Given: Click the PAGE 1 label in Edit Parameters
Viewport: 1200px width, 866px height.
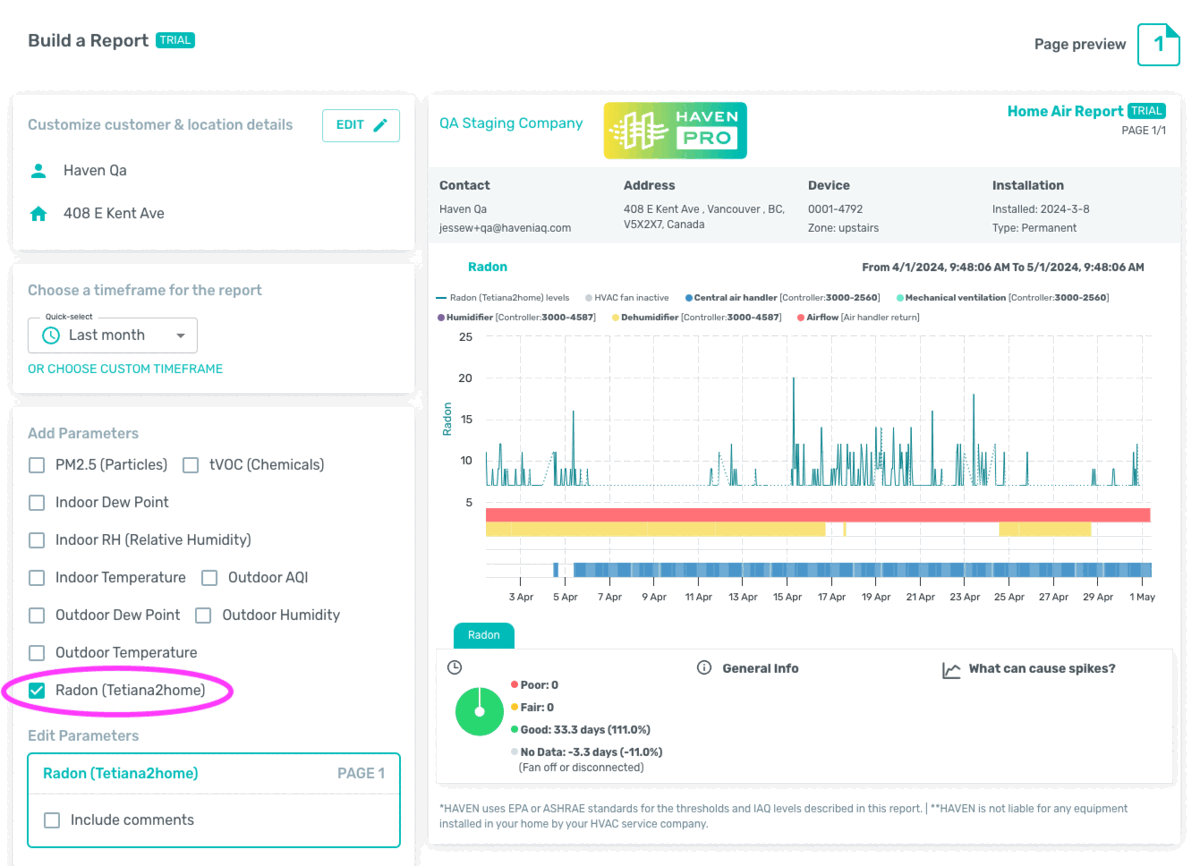Looking at the screenshot, I should (x=361, y=773).
